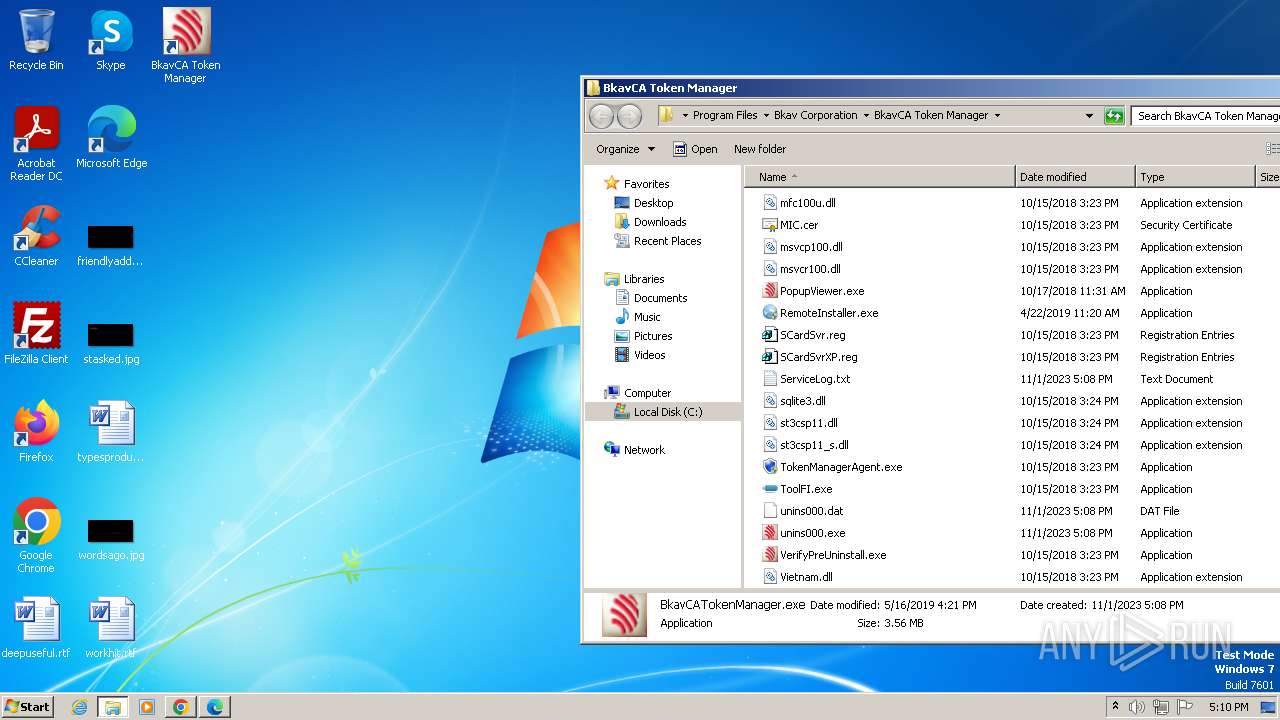The height and width of the screenshot is (720, 1280).
Task: Open Internet Explorer from taskbar
Action: (x=79, y=707)
